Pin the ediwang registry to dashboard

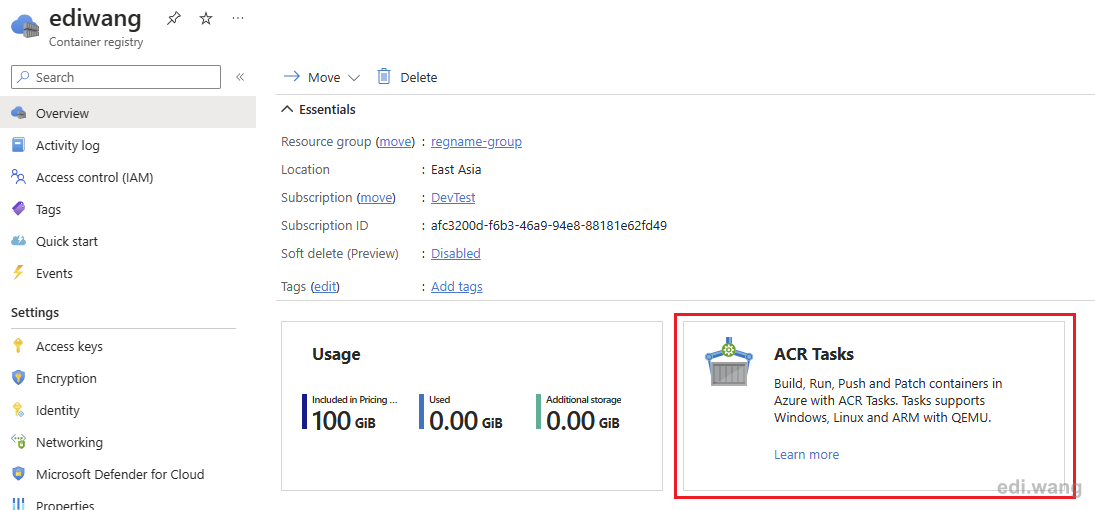174,19
